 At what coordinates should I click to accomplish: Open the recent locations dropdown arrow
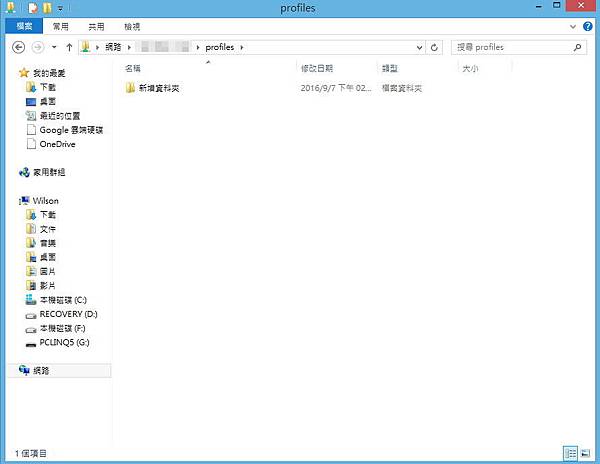click(x=54, y=47)
